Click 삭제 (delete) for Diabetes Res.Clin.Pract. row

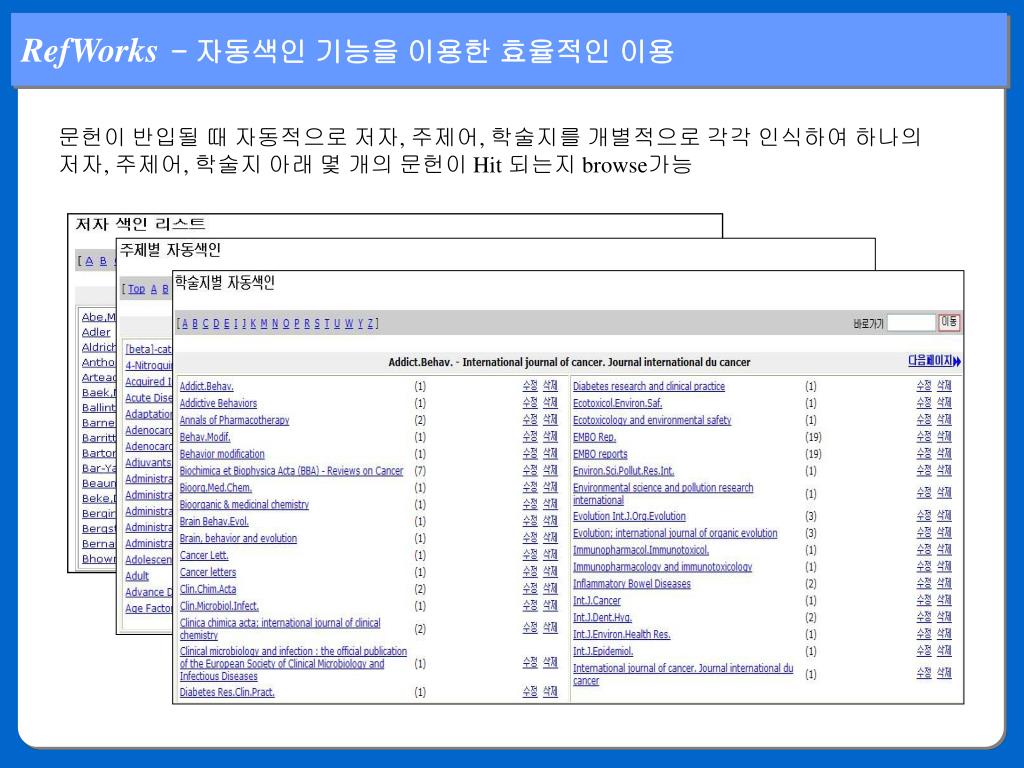[551, 692]
